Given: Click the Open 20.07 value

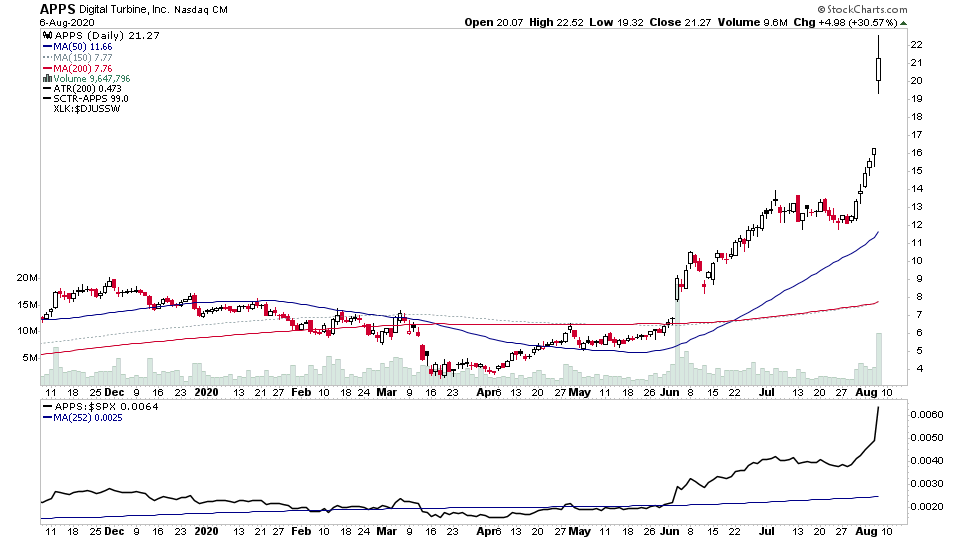Looking at the screenshot, I should [x=494, y=22].
